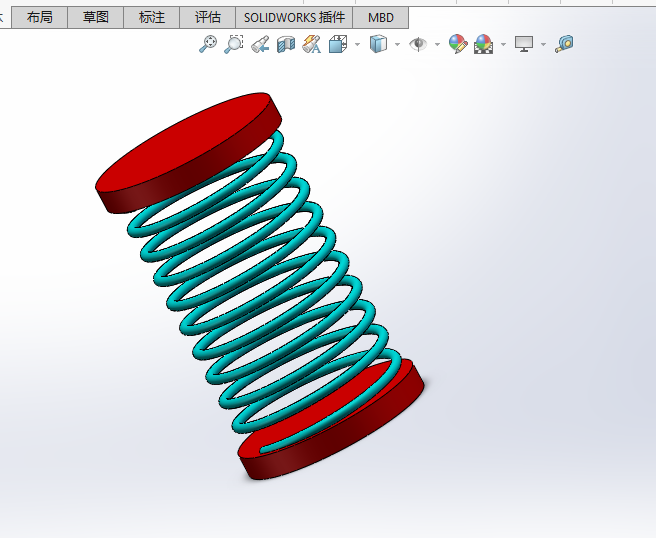Screen dimensions: 656x538
Task: Expand the Display Style dropdown arrow
Action: click(397, 45)
